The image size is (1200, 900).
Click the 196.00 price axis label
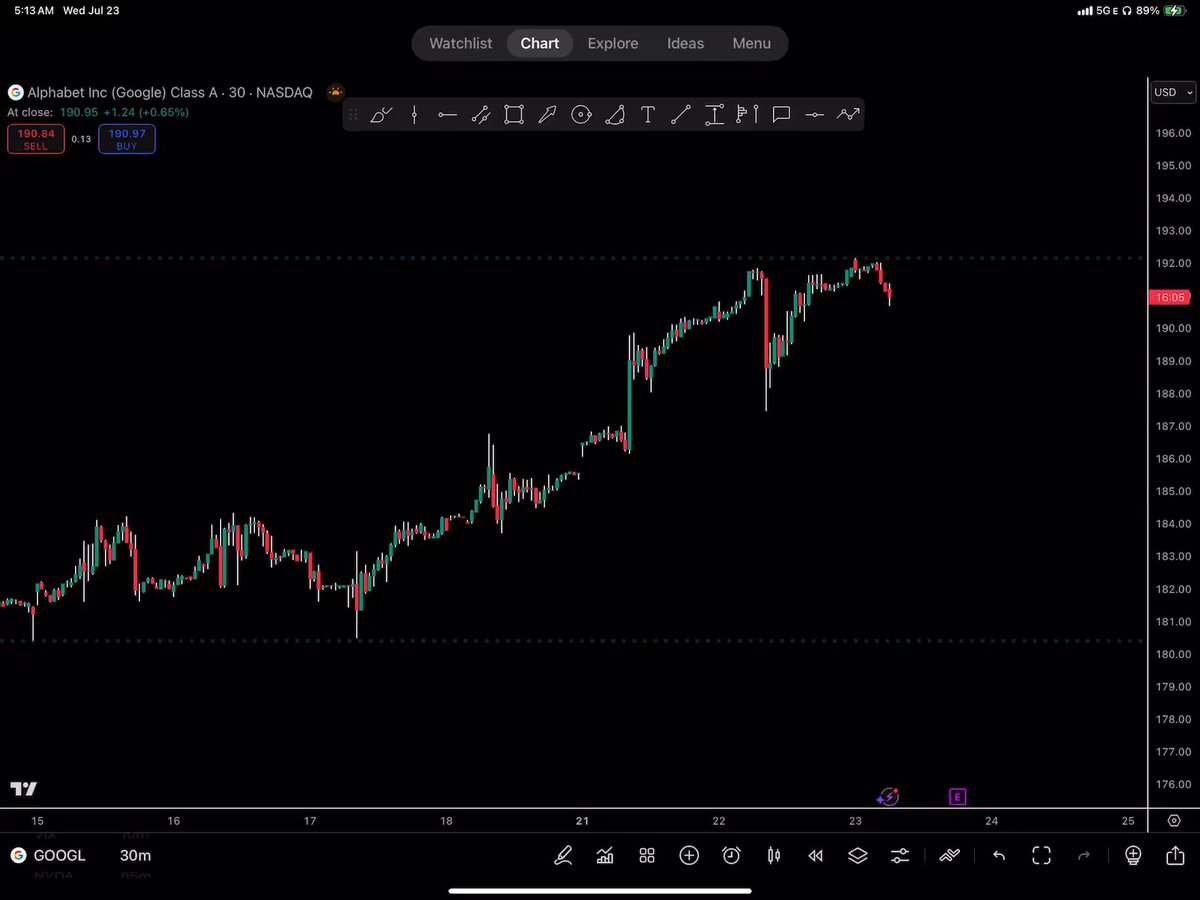[x=1171, y=133]
